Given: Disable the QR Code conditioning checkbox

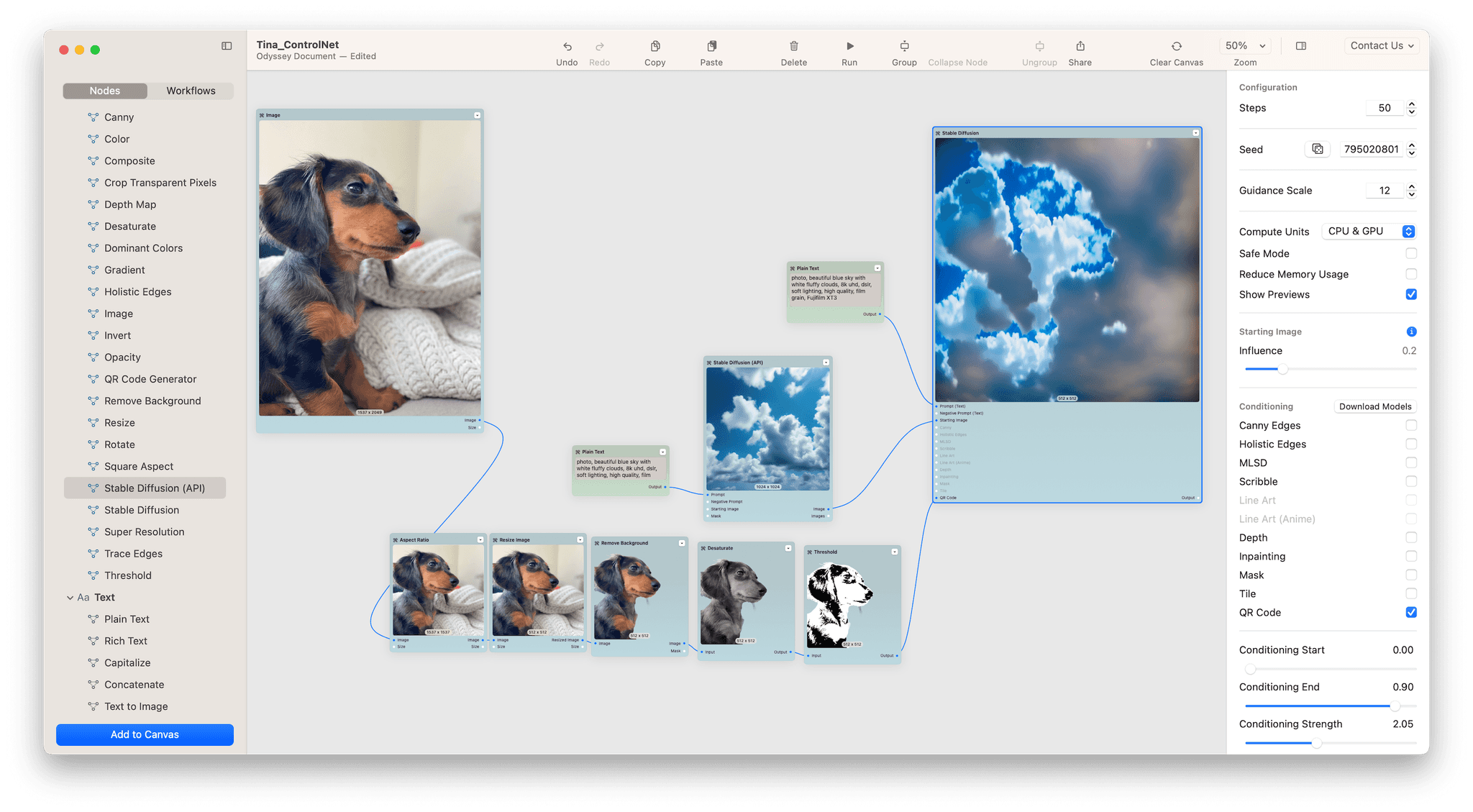Looking at the screenshot, I should [x=1410, y=612].
